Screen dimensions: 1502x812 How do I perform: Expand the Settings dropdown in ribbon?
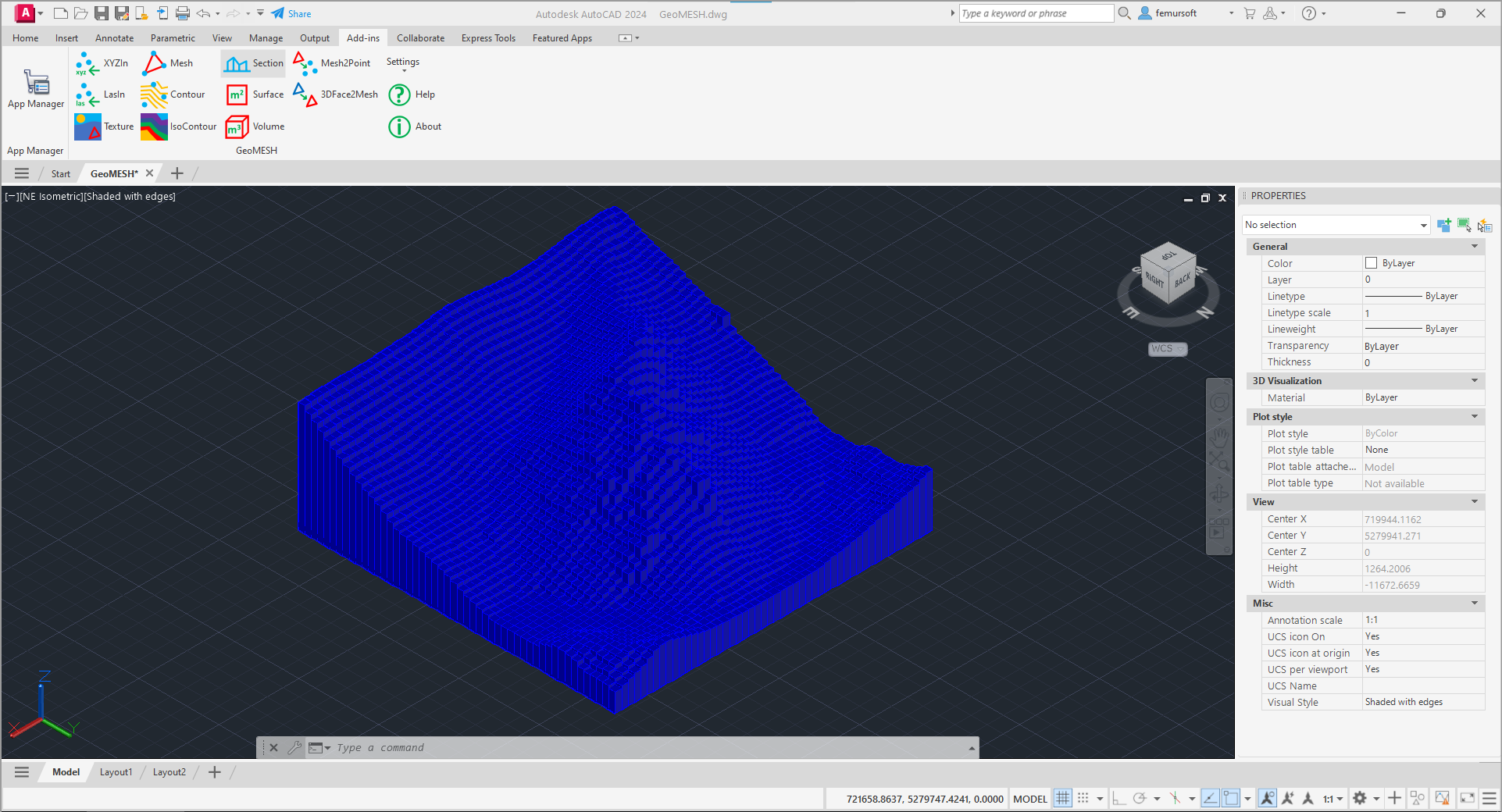coord(403,65)
